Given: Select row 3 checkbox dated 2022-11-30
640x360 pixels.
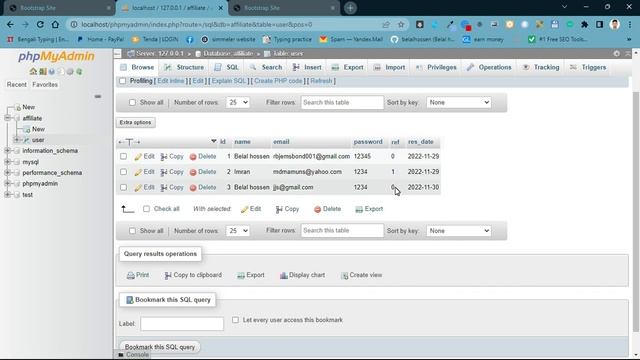Looking at the screenshot, I should (123, 187).
